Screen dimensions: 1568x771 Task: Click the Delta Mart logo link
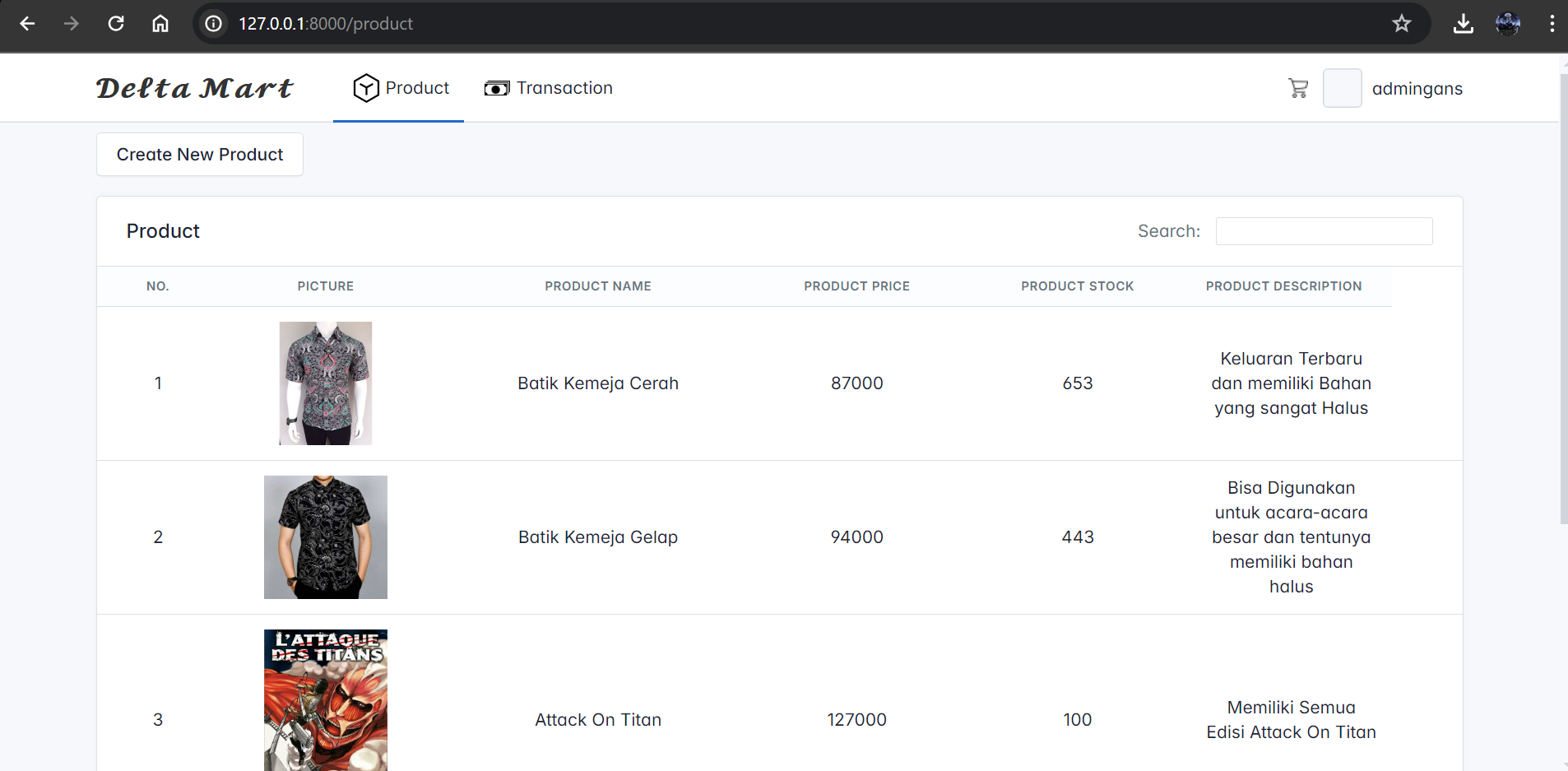(194, 88)
